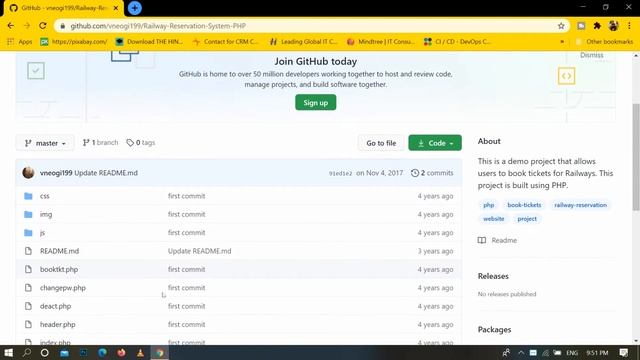640x360 pixels.
Task: Open the README.md file
Action: pos(60,251)
